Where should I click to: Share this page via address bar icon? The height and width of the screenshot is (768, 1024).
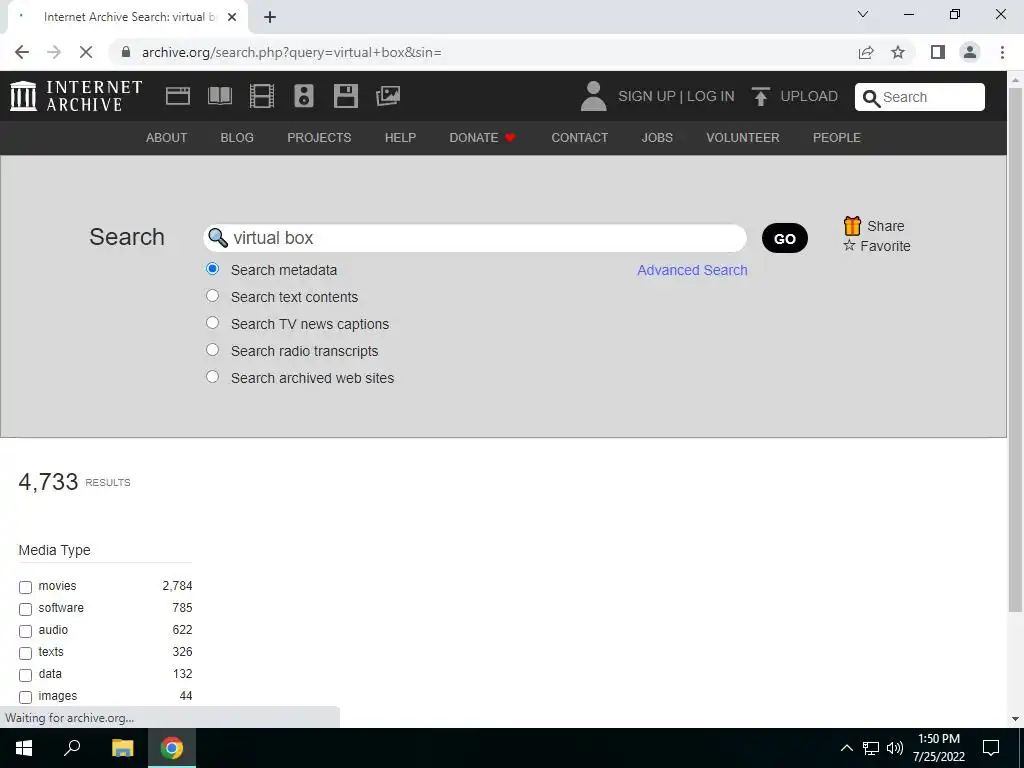coord(866,52)
